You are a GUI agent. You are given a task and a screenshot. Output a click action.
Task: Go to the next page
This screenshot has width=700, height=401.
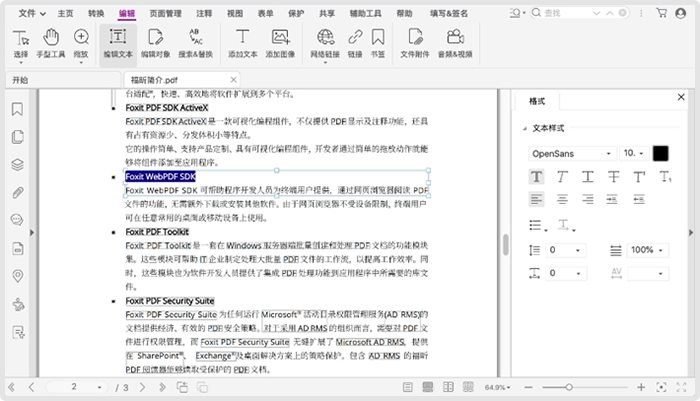point(142,387)
